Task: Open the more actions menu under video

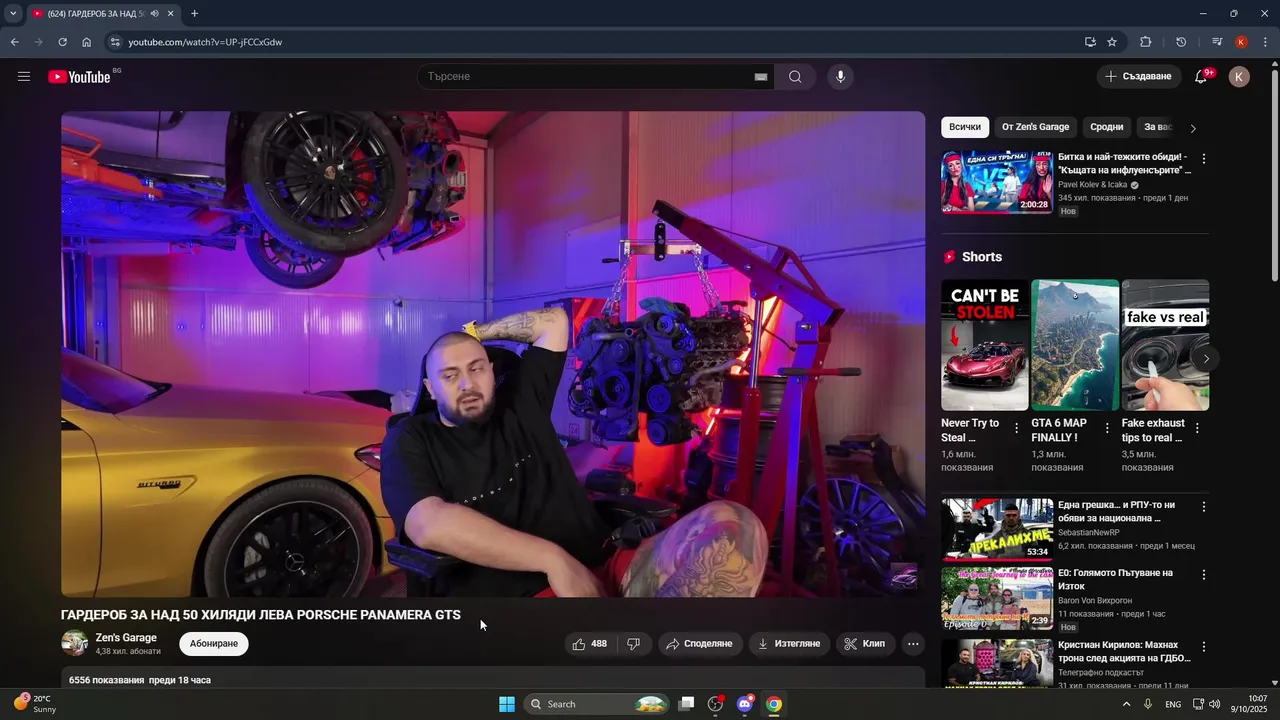Action: coord(913,644)
